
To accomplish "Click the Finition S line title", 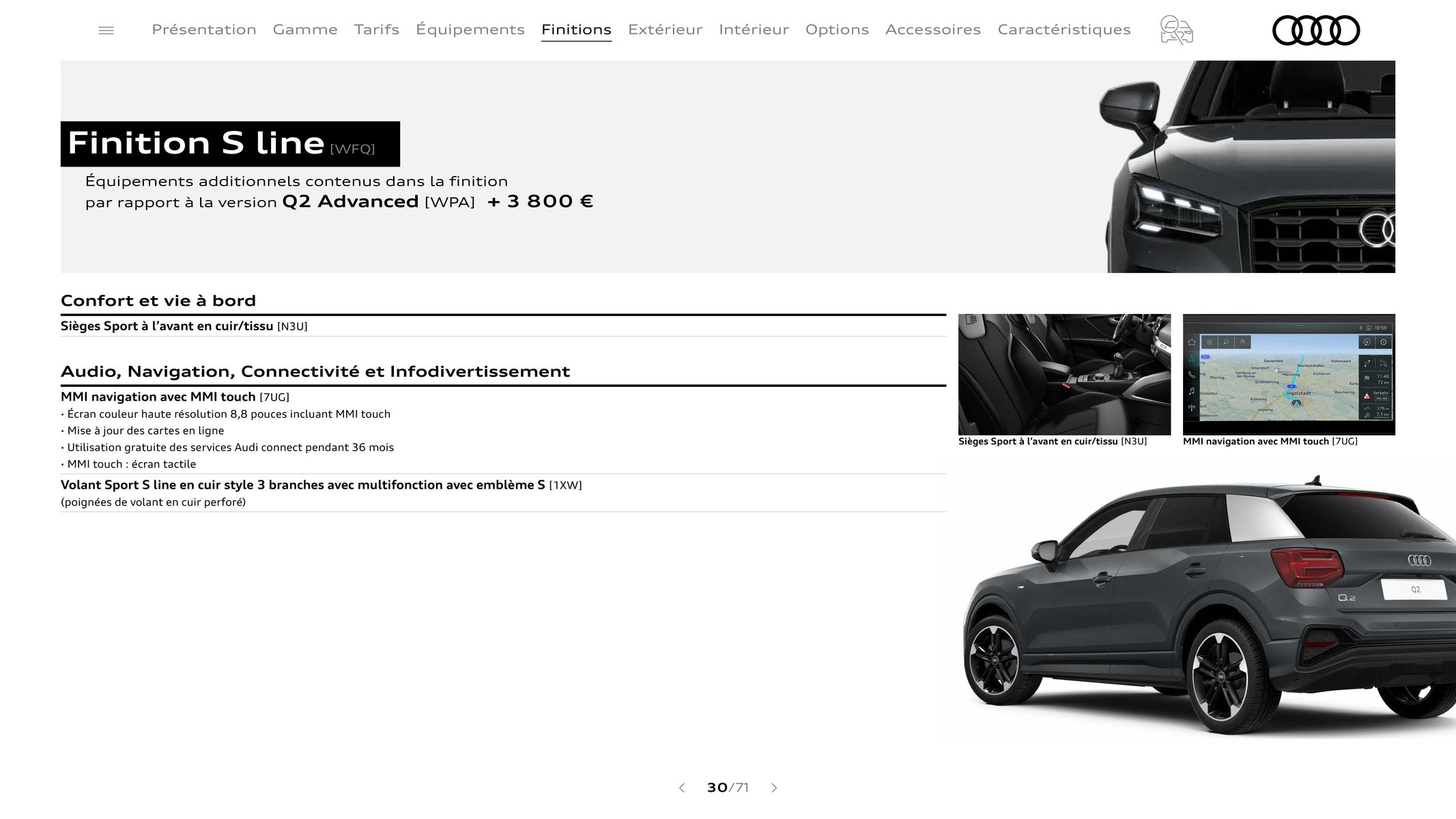I will (x=196, y=143).
